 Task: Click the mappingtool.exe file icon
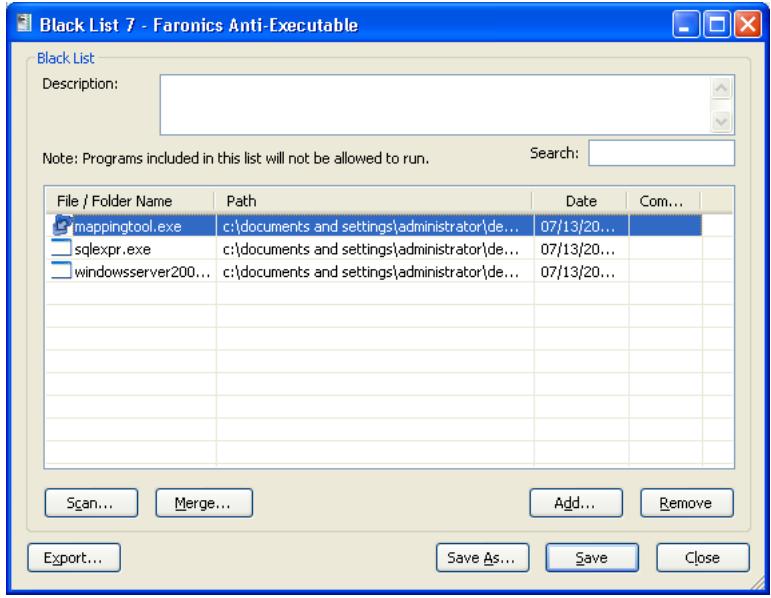click(62, 226)
